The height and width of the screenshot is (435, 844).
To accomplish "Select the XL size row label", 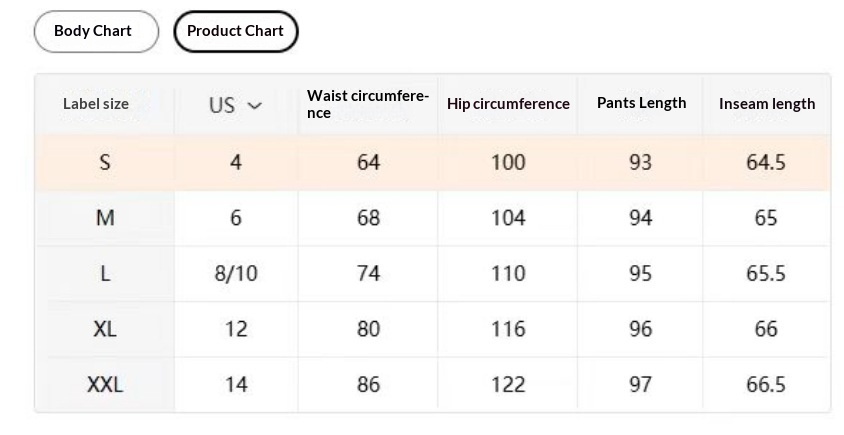I will tap(105, 329).
